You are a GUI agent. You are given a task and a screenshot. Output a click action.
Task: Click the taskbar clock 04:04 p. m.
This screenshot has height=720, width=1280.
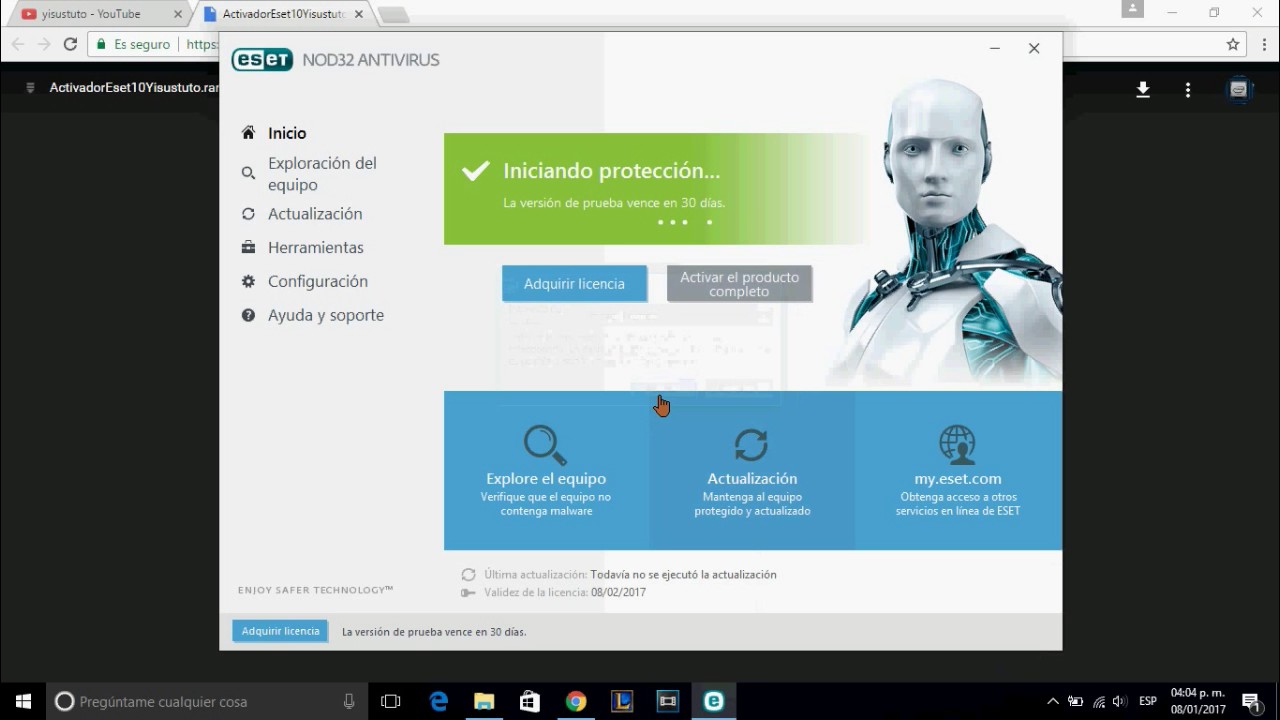1197,693
